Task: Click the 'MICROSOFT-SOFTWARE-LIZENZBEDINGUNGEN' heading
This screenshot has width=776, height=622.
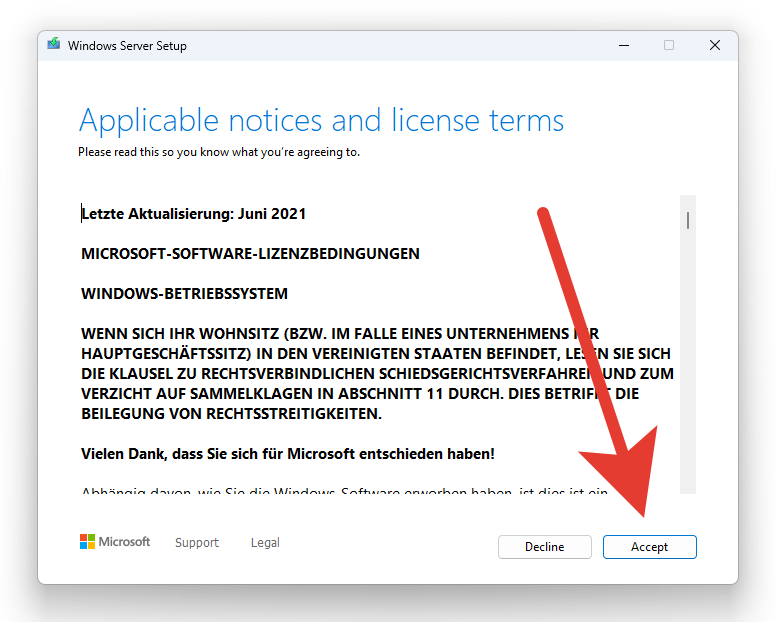Action: pos(250,254)
